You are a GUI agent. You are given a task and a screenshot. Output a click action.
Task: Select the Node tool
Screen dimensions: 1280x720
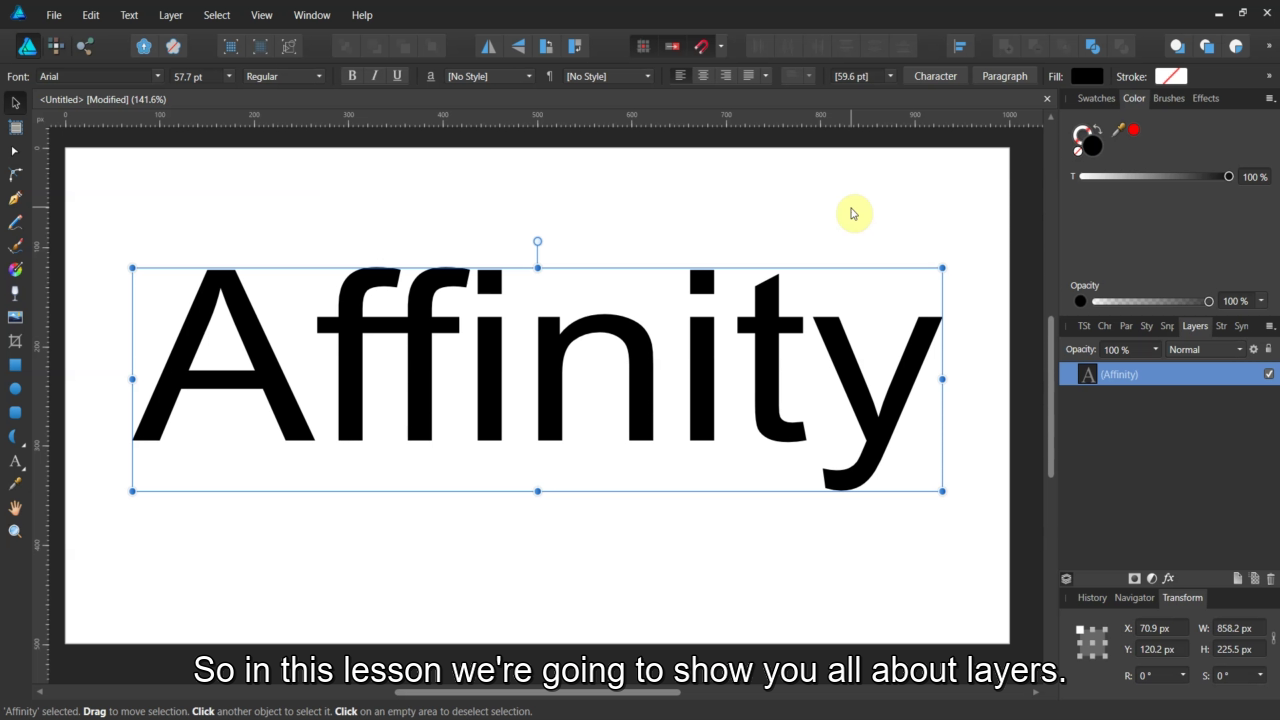tap(15, 151)
